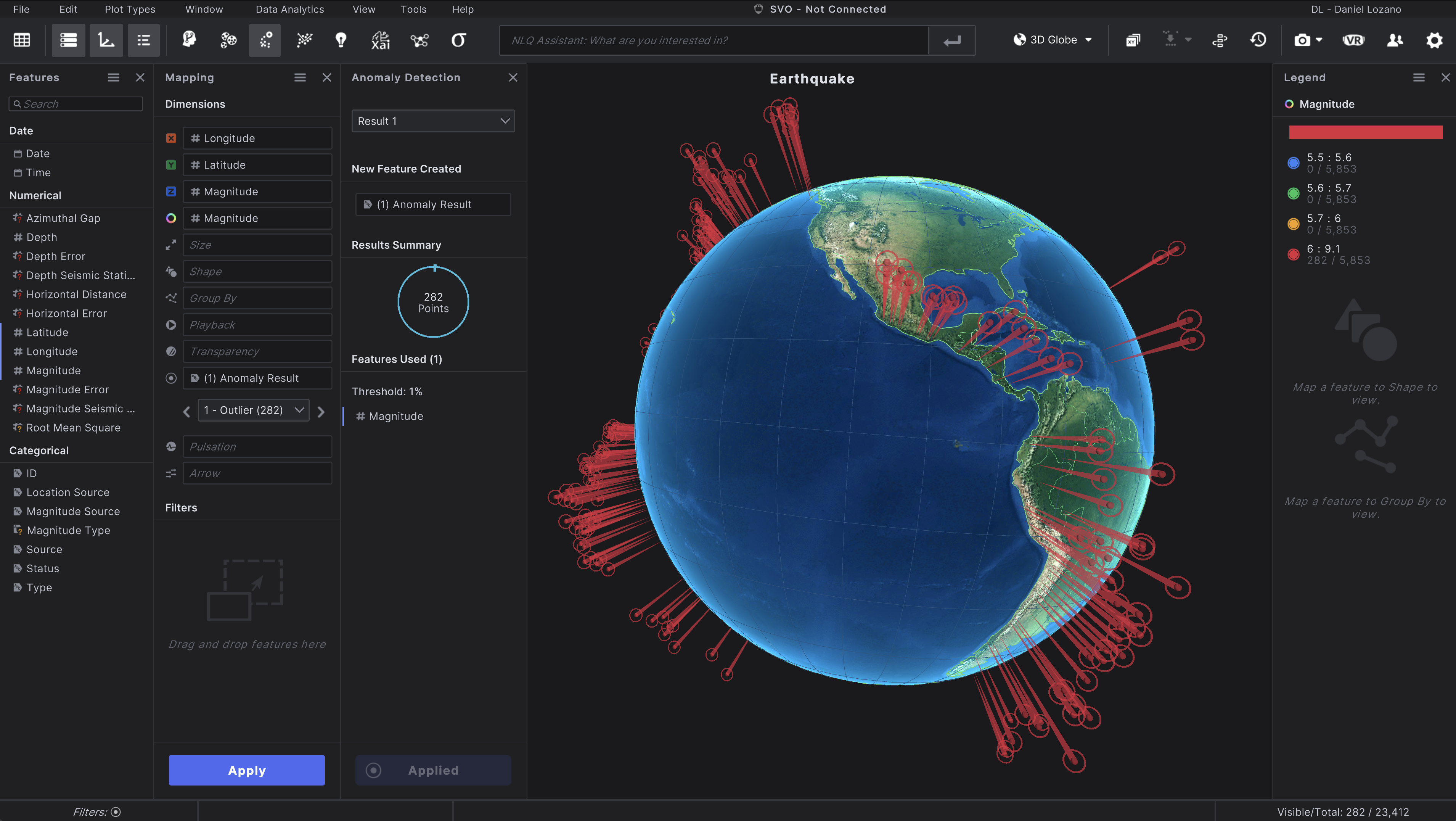Open the File menu
The width and height of the screenshot is (1456, 821).
(21, 9)
